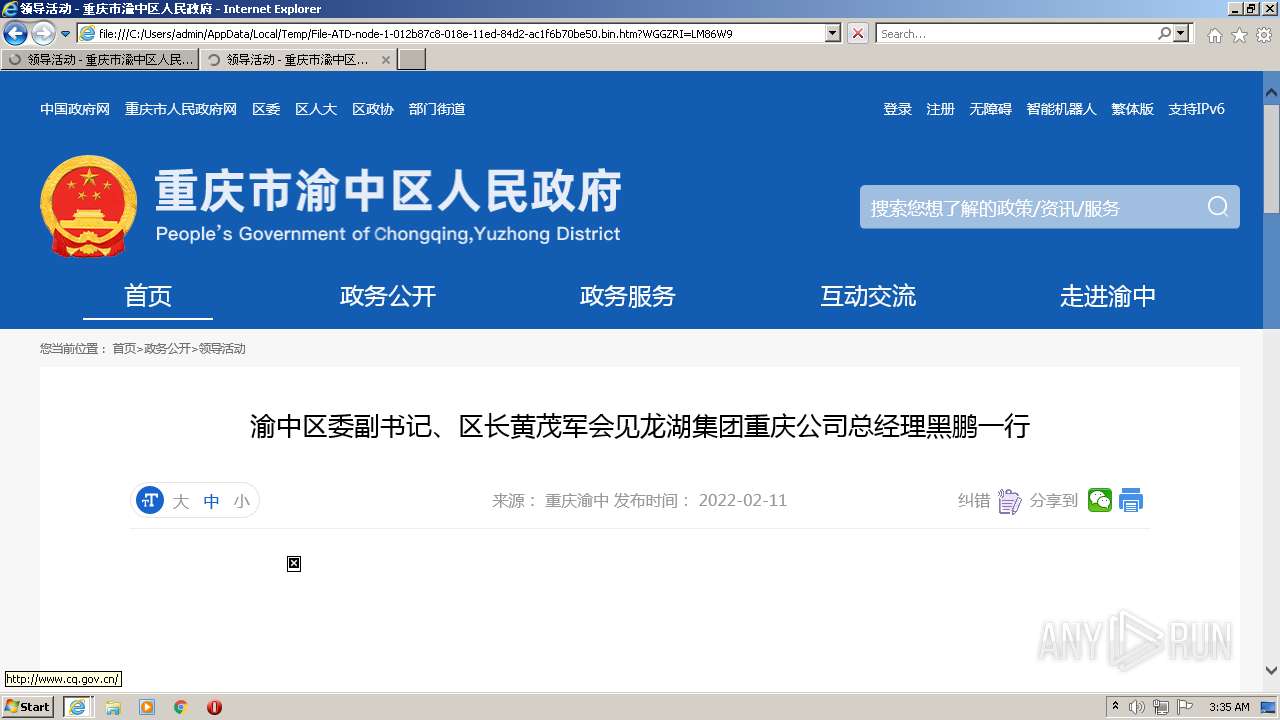1280x720 pixels.
Task: Click the 注册 register link
Action: coord(940,109)
